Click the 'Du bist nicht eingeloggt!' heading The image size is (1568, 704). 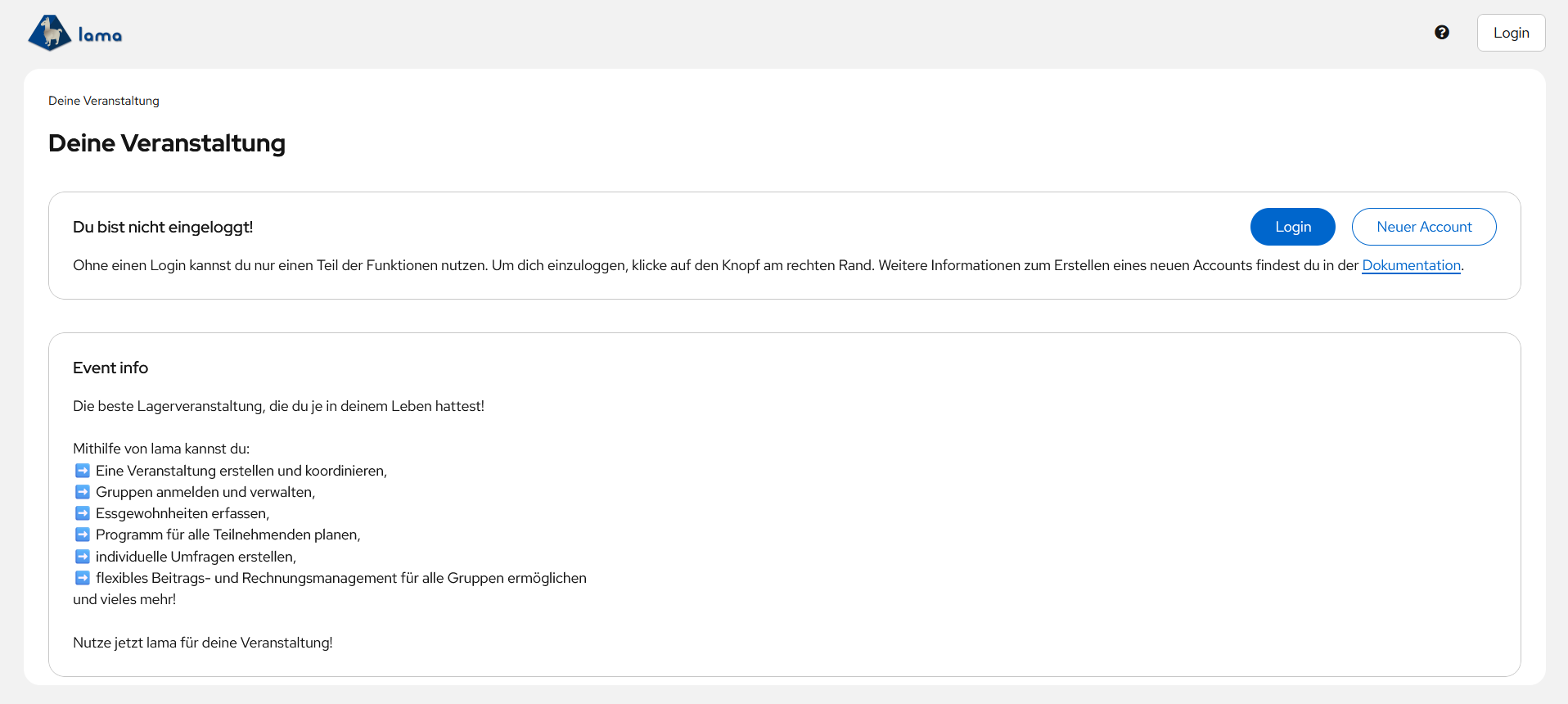pos(163,227)
